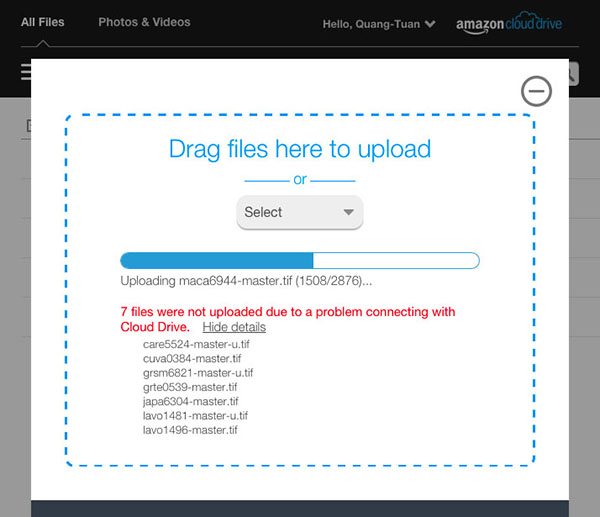
Task: Switch to the All Files tab
Action: point(42,22)
